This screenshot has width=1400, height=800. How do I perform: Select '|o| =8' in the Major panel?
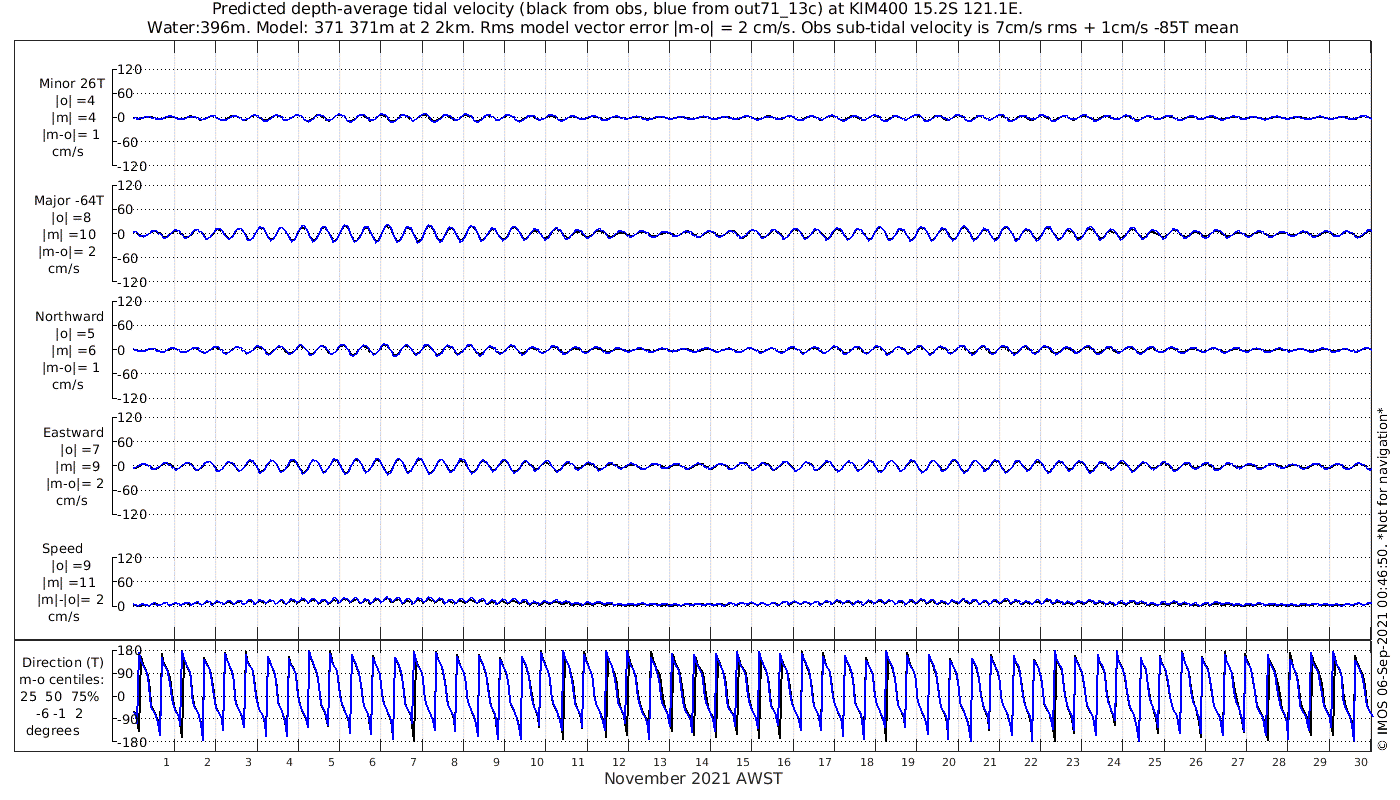(73, 218)
